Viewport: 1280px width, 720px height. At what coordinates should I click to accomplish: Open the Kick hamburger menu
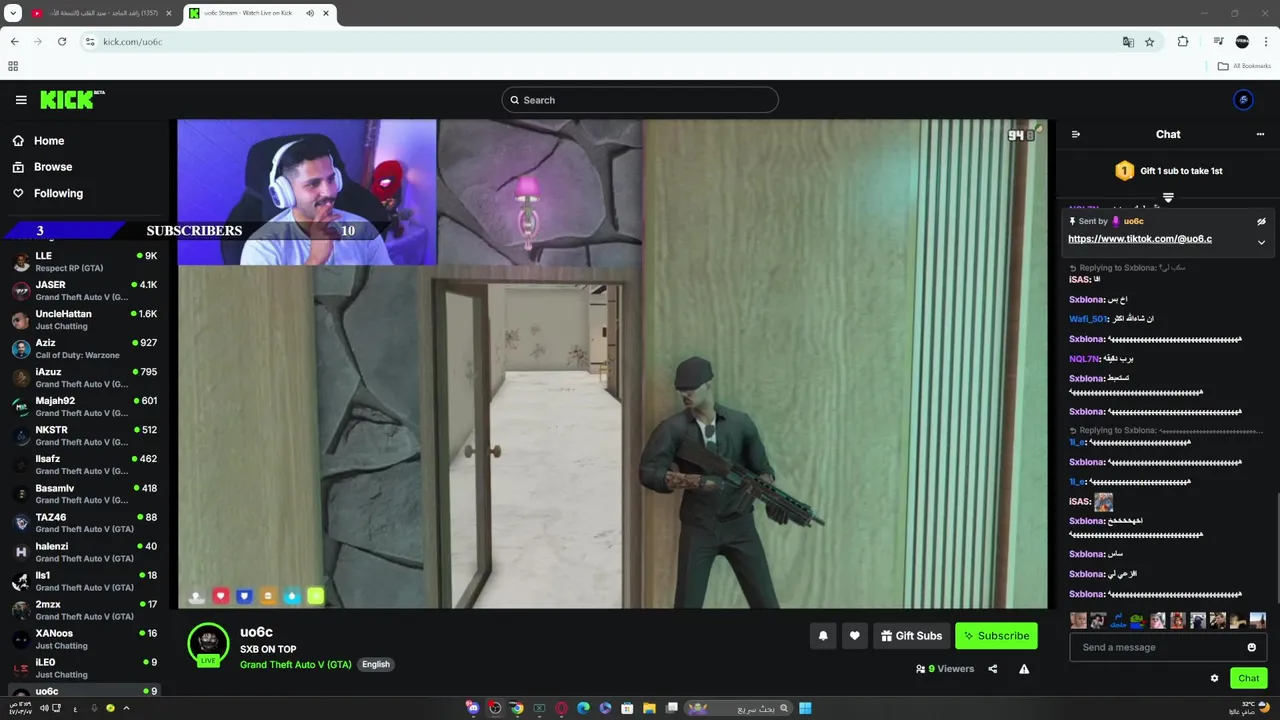pos(21,100)
